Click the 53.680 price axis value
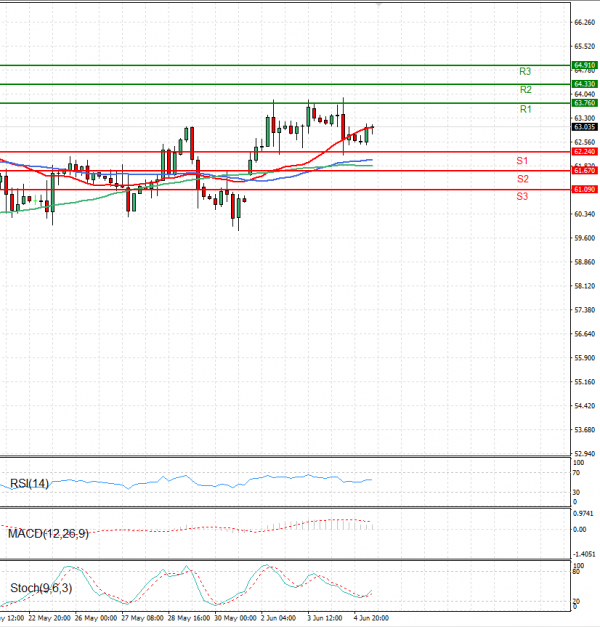The height and width of the screenshot is (627, 600). click(584, 430)
